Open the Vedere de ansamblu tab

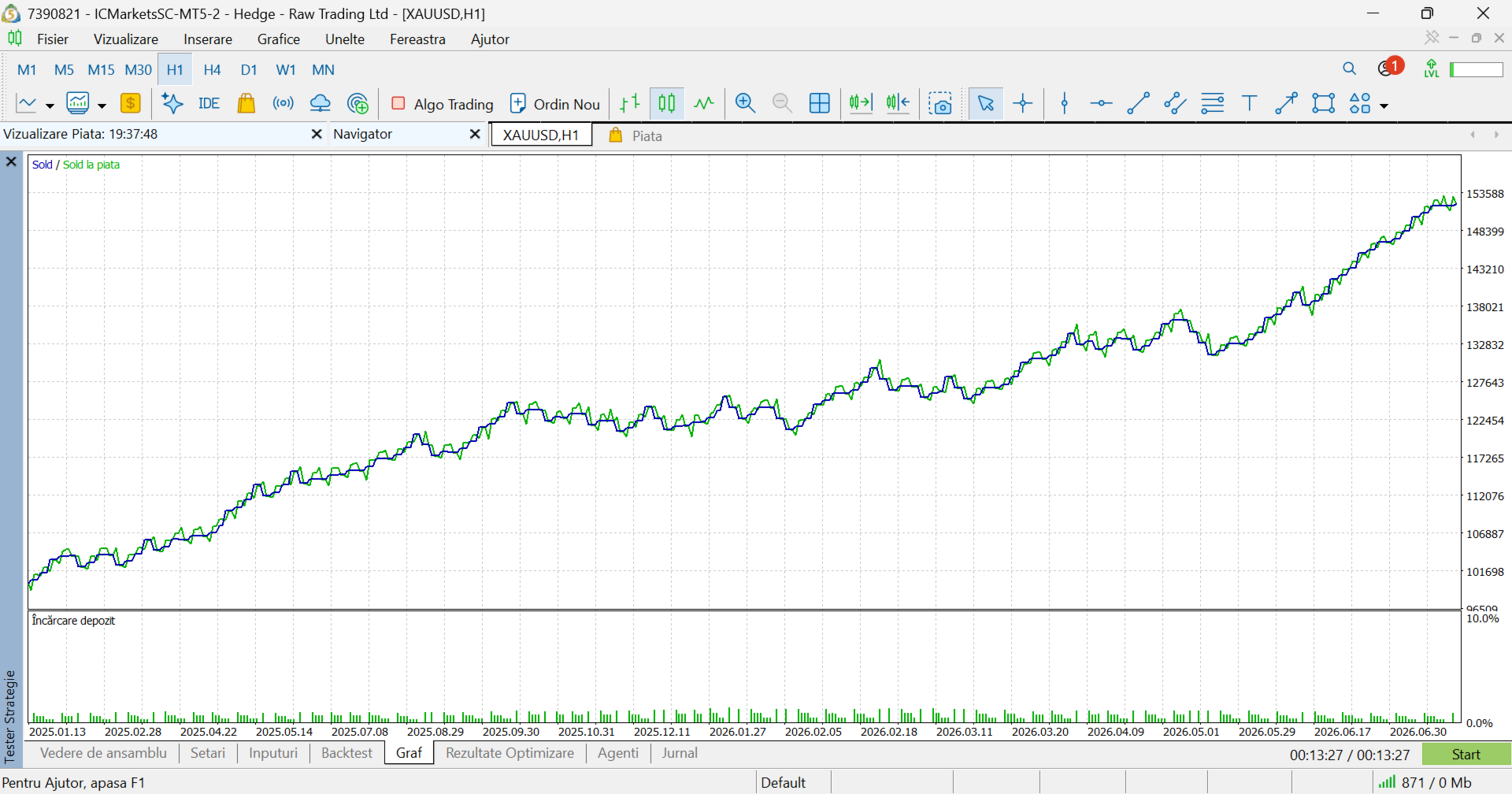pyautogui.click(x=103, y=753)
